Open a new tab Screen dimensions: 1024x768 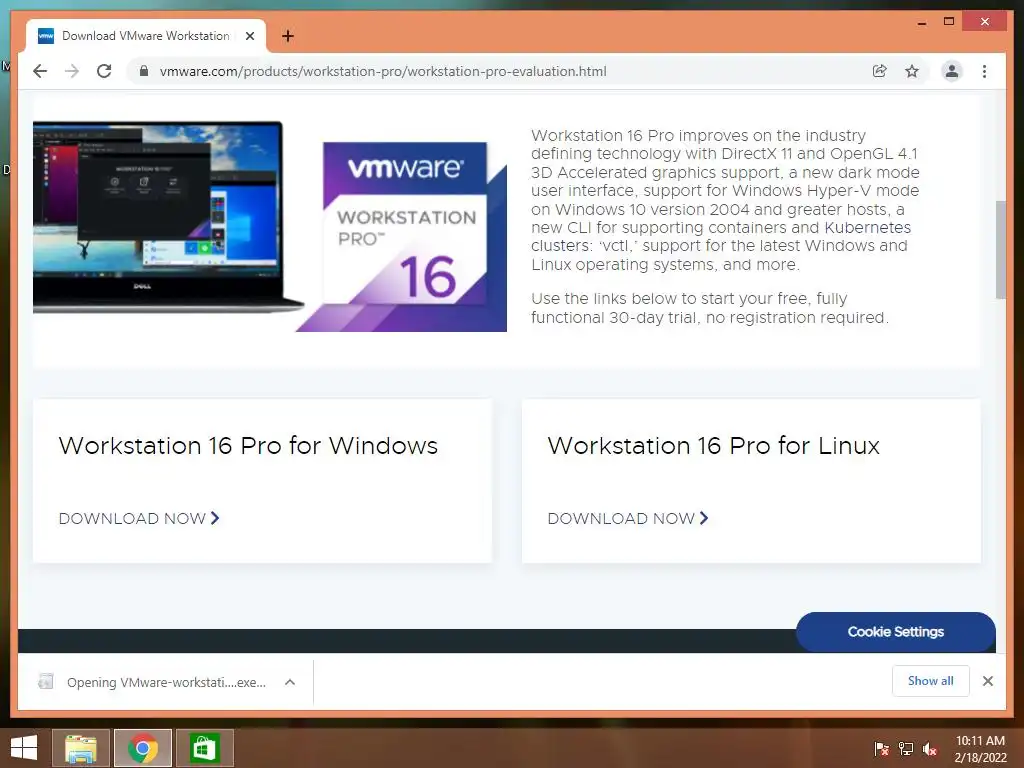(288, 36)
